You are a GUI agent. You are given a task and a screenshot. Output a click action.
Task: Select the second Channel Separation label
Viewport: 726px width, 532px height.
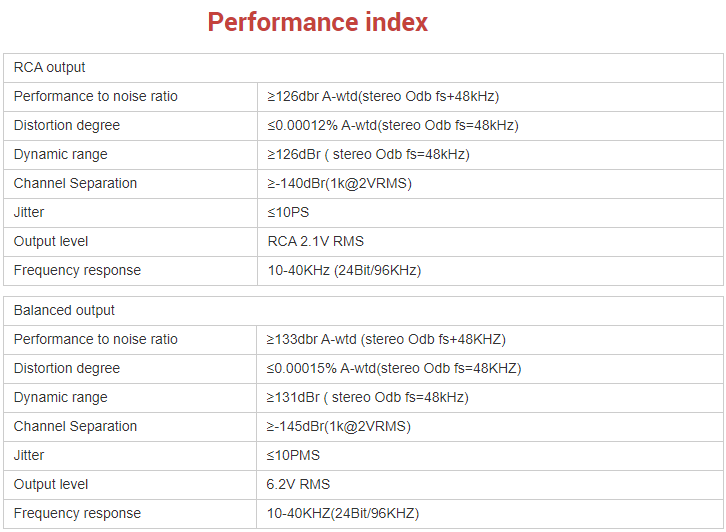click(x=76, y=427)
